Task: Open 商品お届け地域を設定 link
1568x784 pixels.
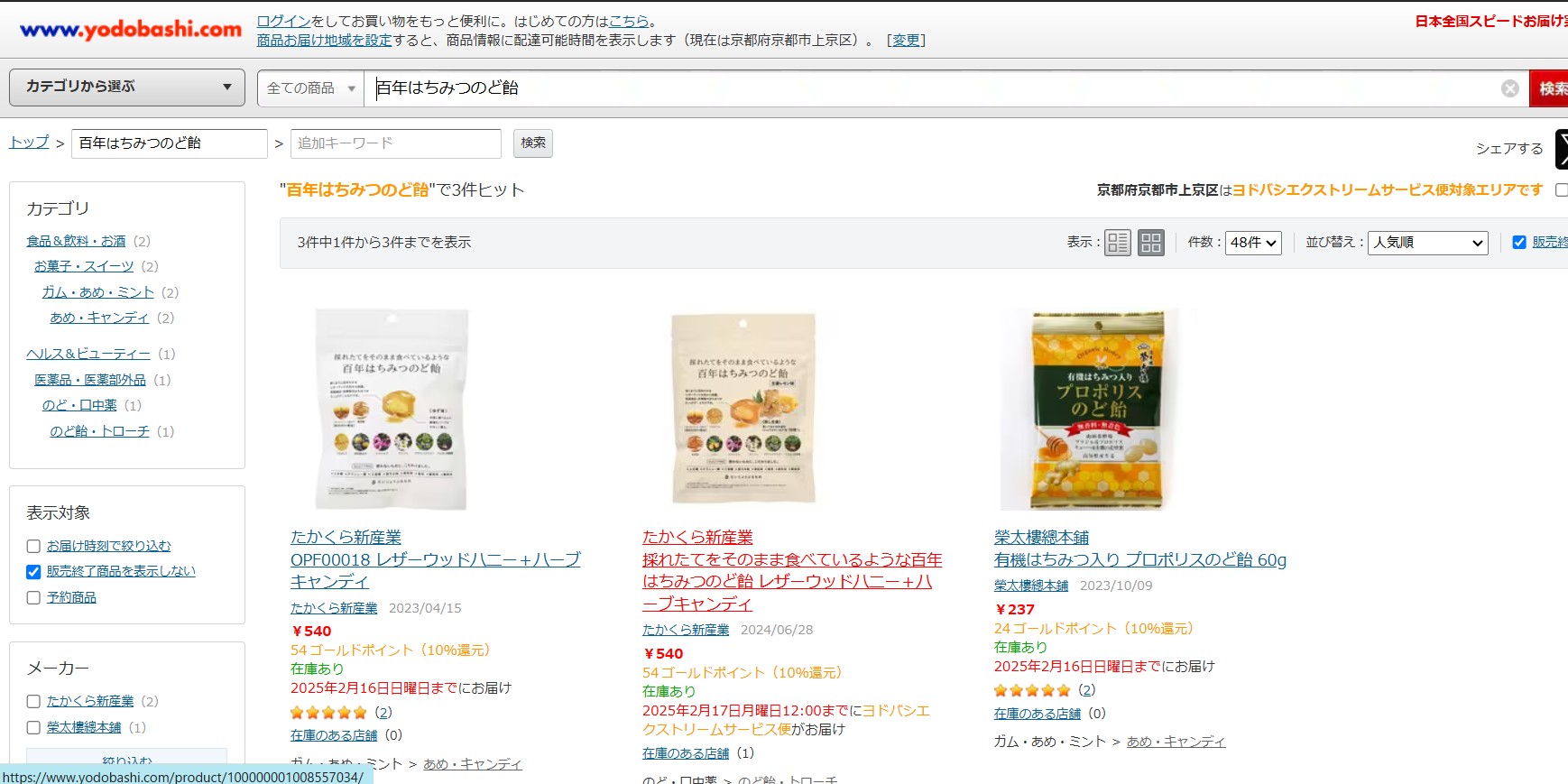Action: [325, 40]
